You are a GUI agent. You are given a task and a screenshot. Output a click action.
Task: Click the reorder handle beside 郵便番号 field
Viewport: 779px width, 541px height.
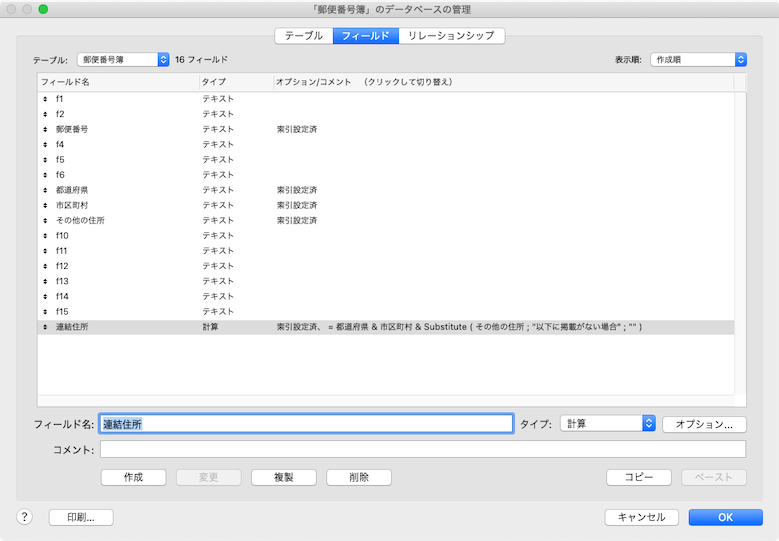click(x=45, y=130)
